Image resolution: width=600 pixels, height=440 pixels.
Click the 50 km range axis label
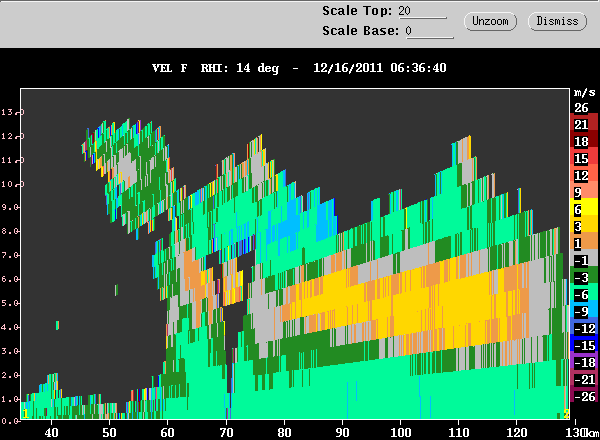tap(109, 432)
